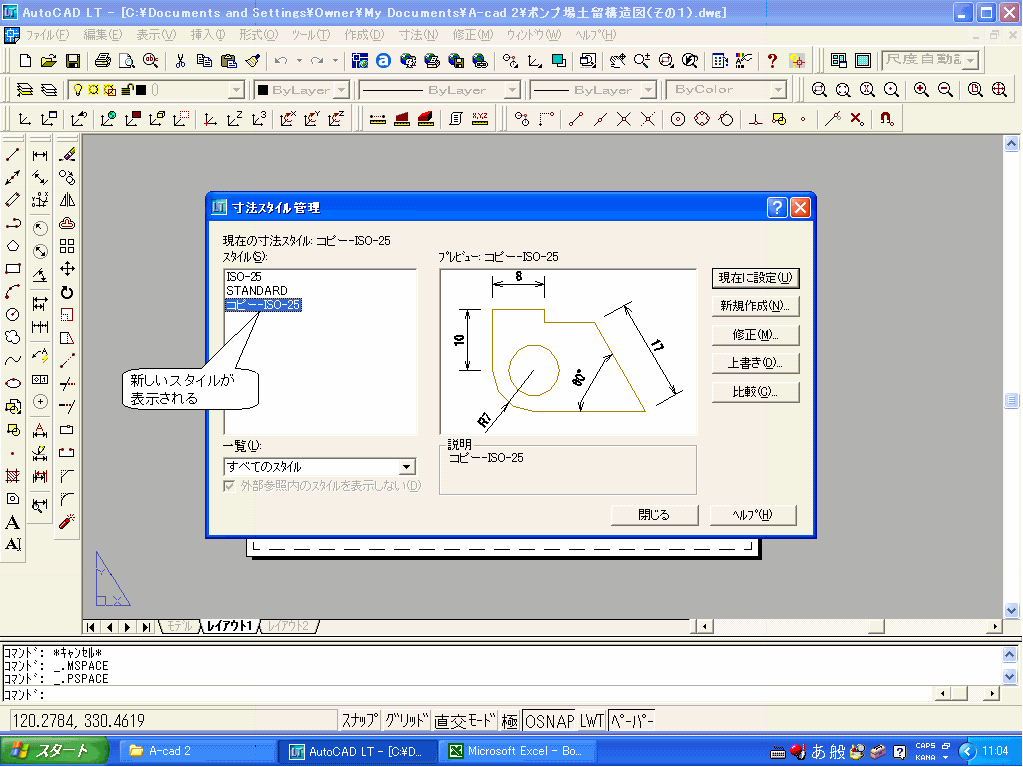Open the A-cad 2 folder in the taskbar
The height and width of the screenshot is (767, 1023).
coord(200,751)
